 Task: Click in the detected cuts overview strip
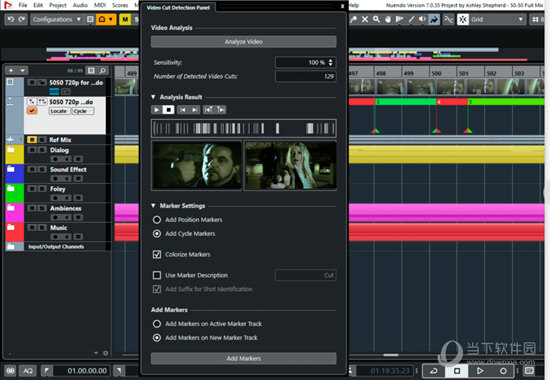[x=243, y=128]
